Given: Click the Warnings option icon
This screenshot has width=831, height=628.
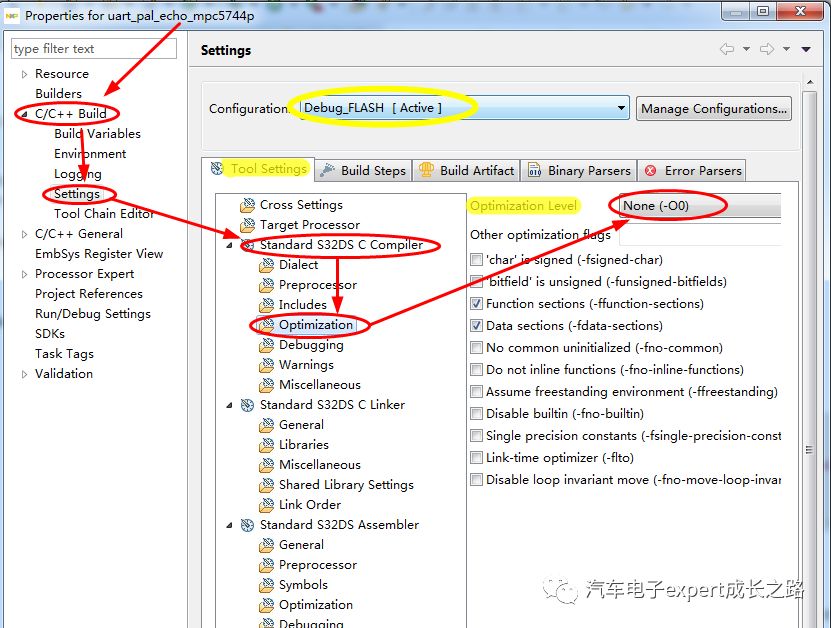Looking at the screenshot, I should pos(267,365).
